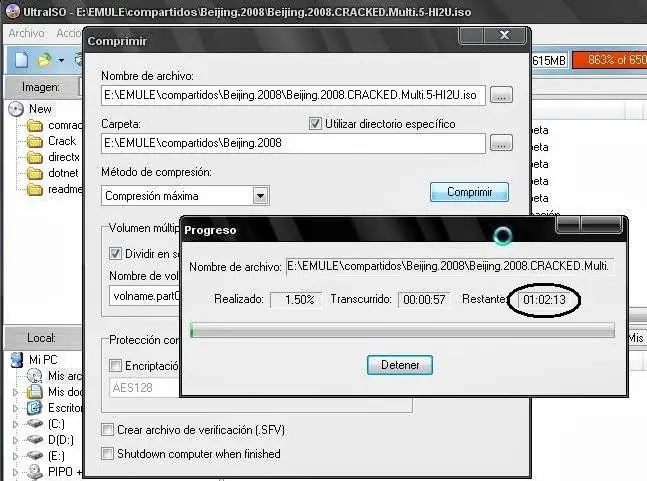
Task: Click the dotnet folder icon
Action: point(35,174)
